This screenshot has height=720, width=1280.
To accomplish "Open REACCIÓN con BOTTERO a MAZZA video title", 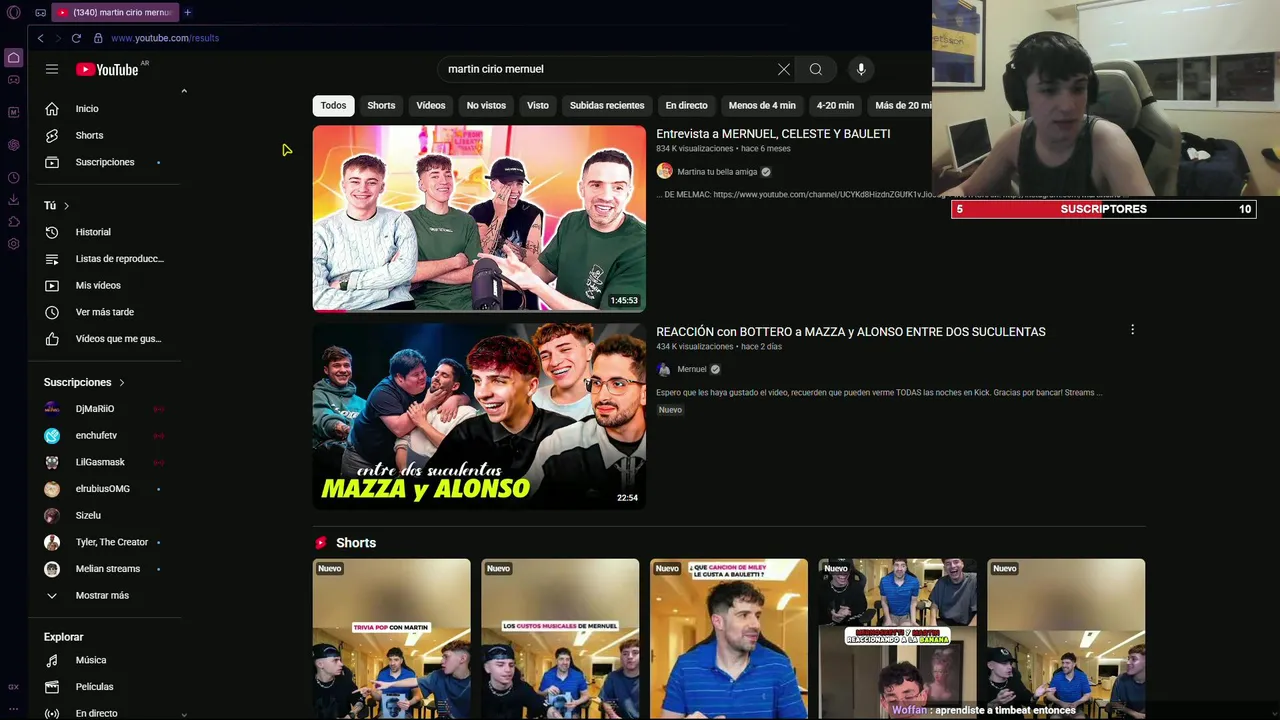I will pos(851,332).
